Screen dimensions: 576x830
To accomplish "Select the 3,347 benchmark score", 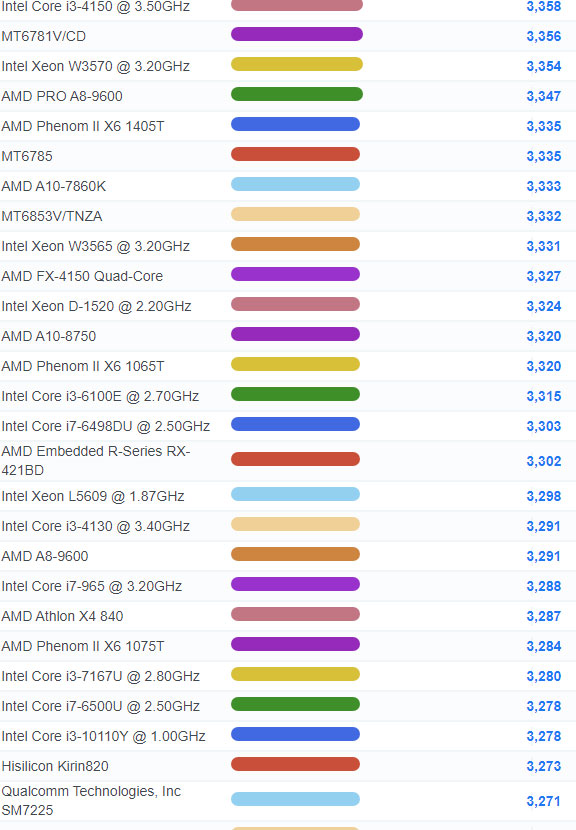I will click(544, 96).
